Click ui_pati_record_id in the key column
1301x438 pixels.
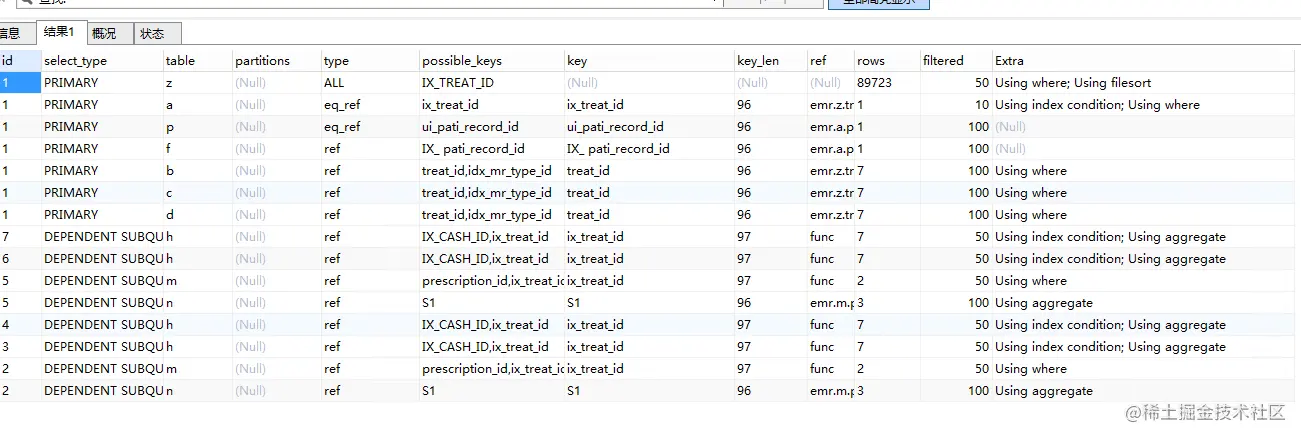tap(649, 126)
